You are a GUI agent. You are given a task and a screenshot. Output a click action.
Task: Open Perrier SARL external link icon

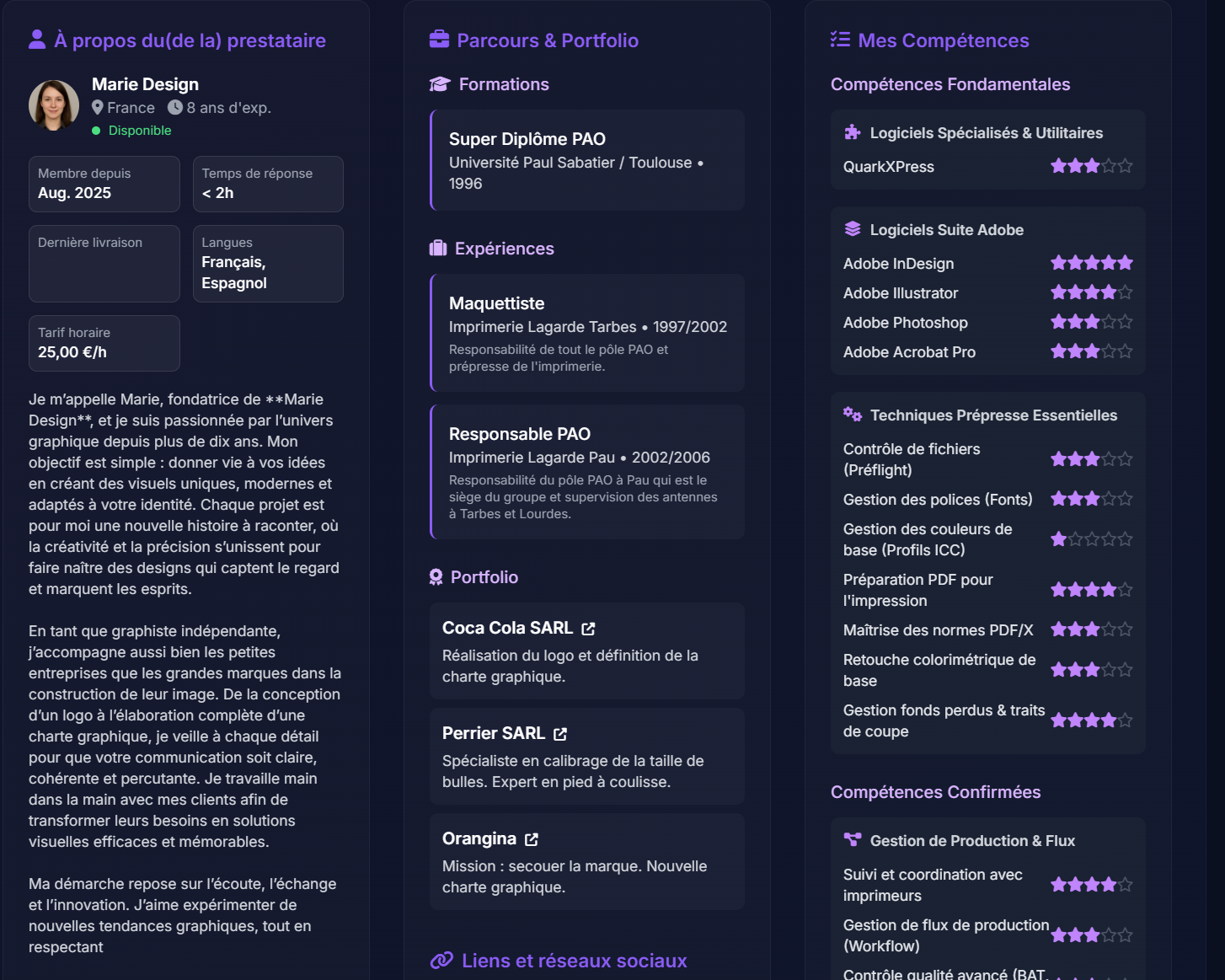[x=560, y=734]
